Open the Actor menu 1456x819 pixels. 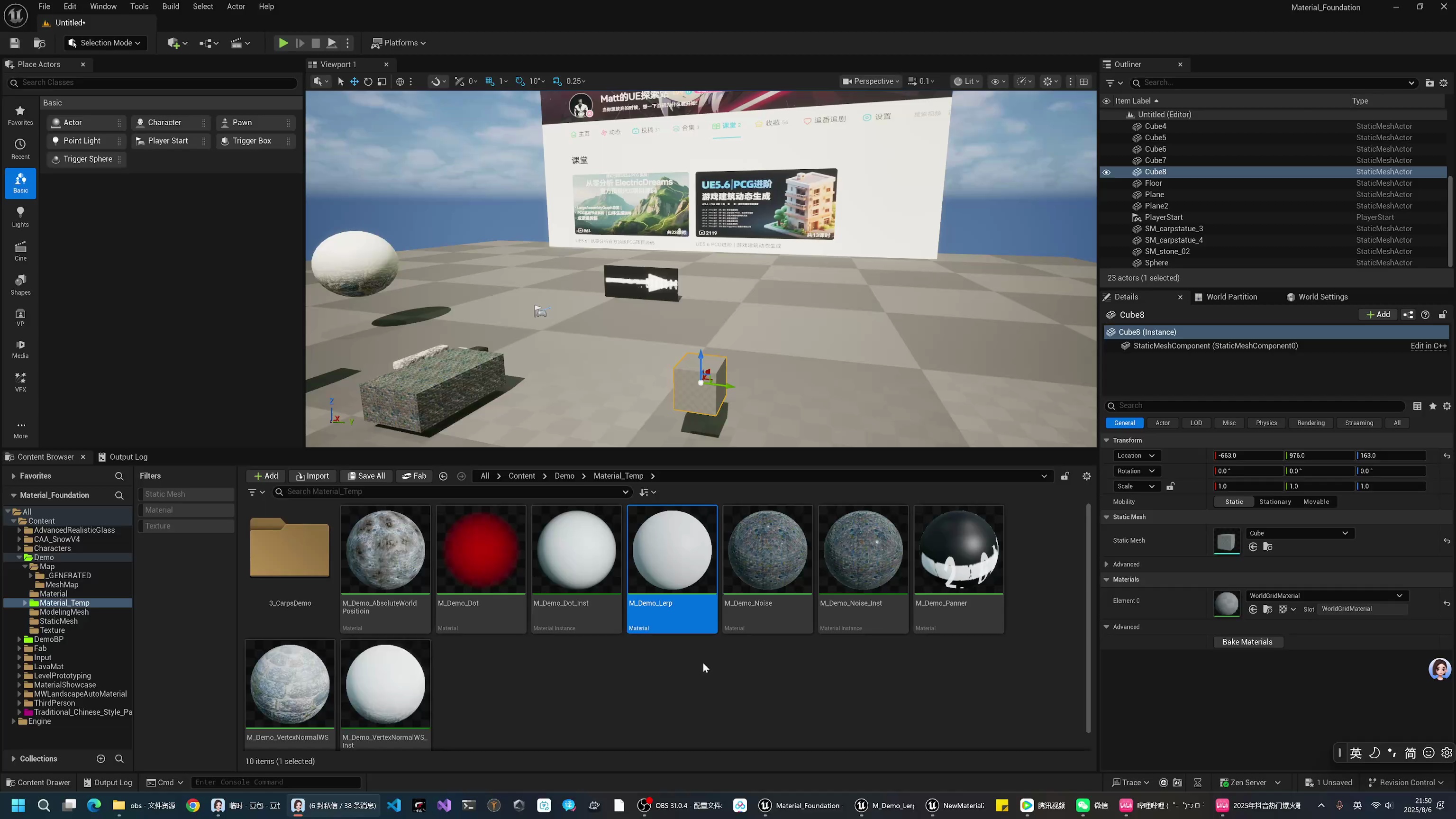236,6
